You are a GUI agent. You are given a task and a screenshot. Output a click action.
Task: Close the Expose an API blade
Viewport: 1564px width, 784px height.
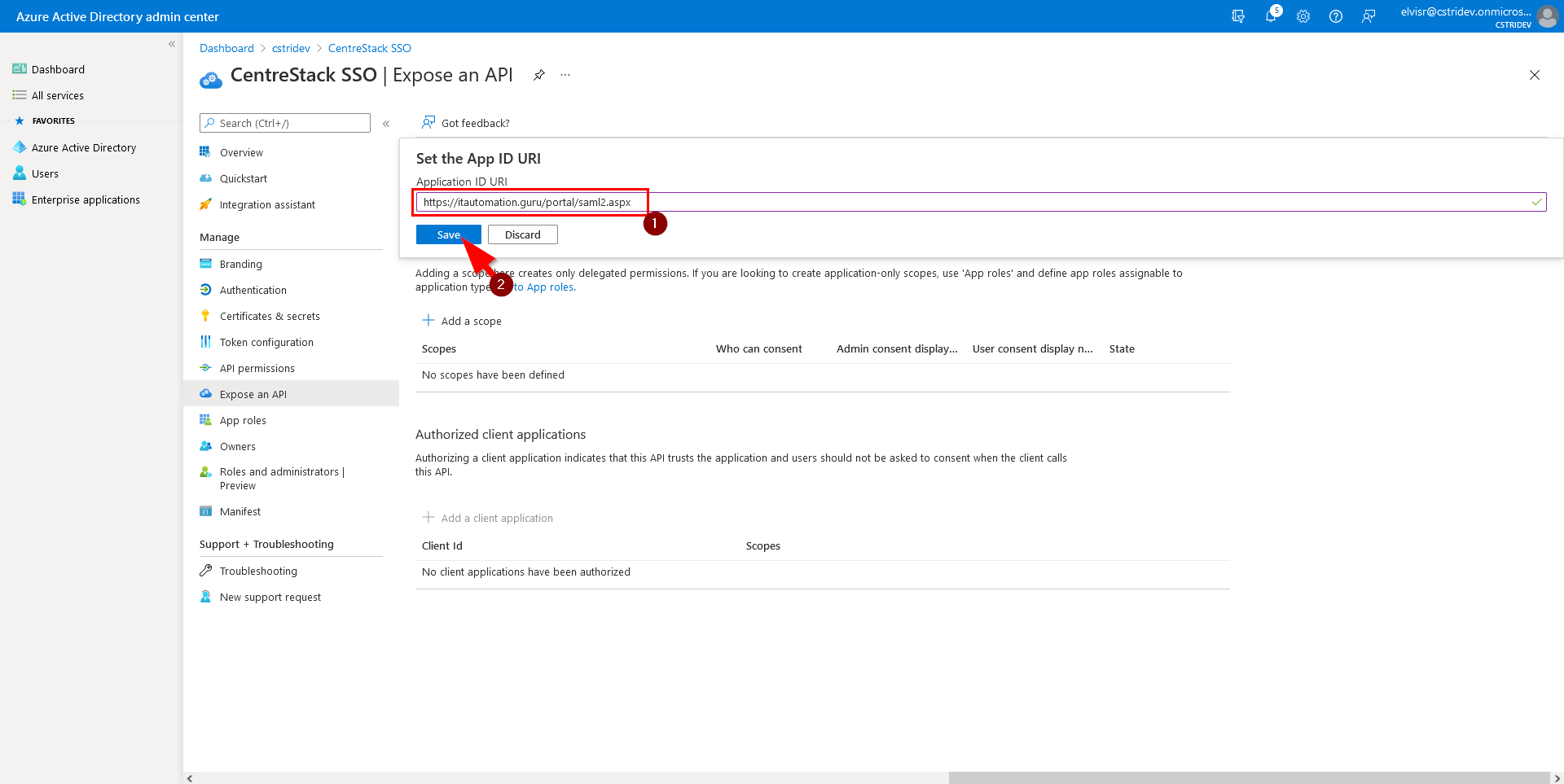[1535, 75]
